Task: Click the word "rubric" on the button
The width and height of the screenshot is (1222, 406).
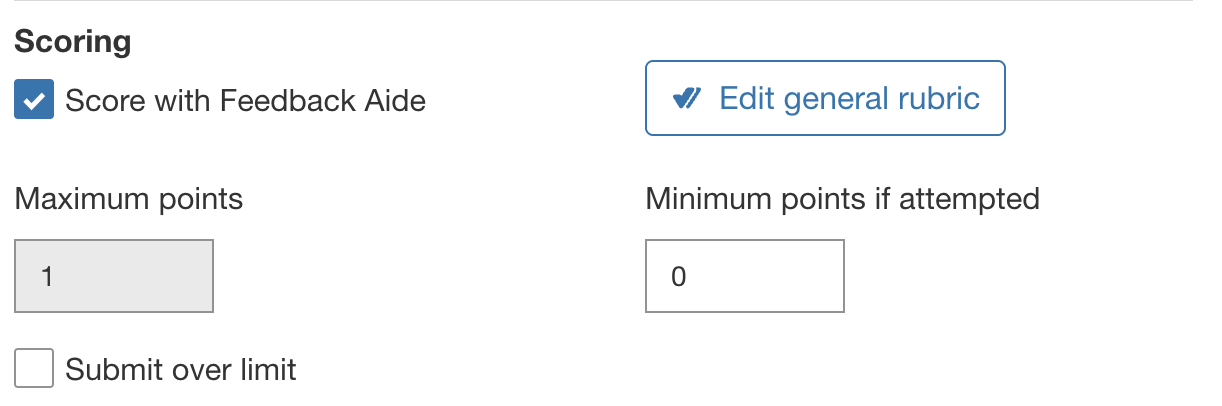Action: coord(938,98)
